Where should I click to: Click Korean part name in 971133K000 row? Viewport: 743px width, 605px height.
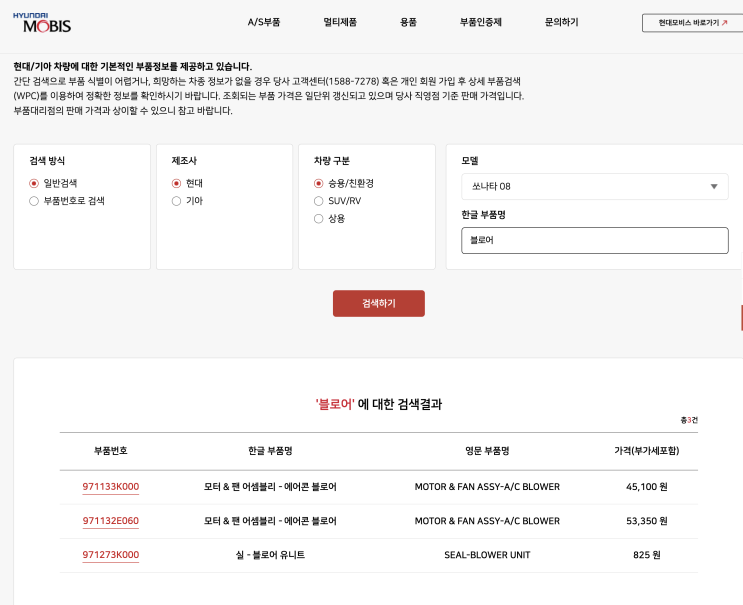tap(270, 487)
